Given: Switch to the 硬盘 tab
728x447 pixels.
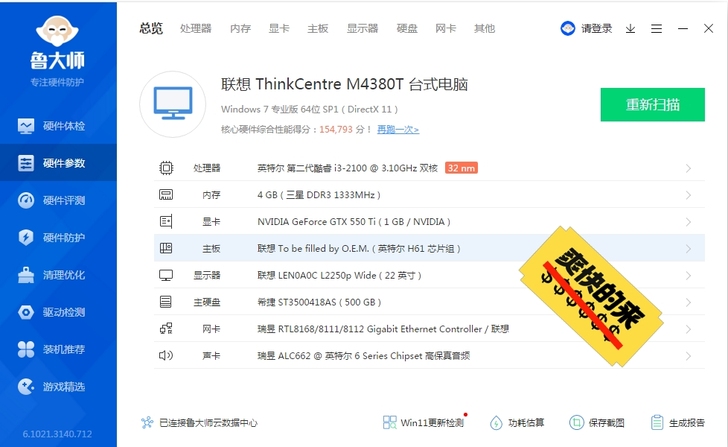Looking at the screenshot, I should [x=407, y=28].
